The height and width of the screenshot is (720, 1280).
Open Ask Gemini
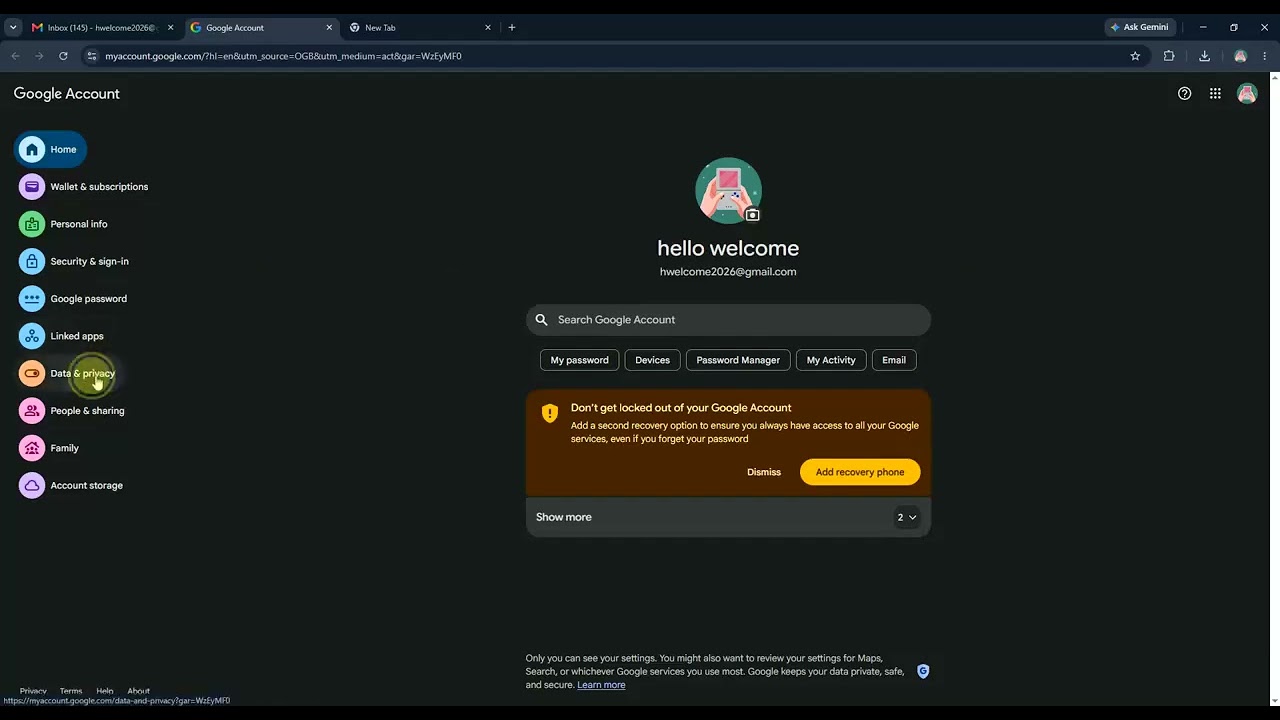(1139, 28)
